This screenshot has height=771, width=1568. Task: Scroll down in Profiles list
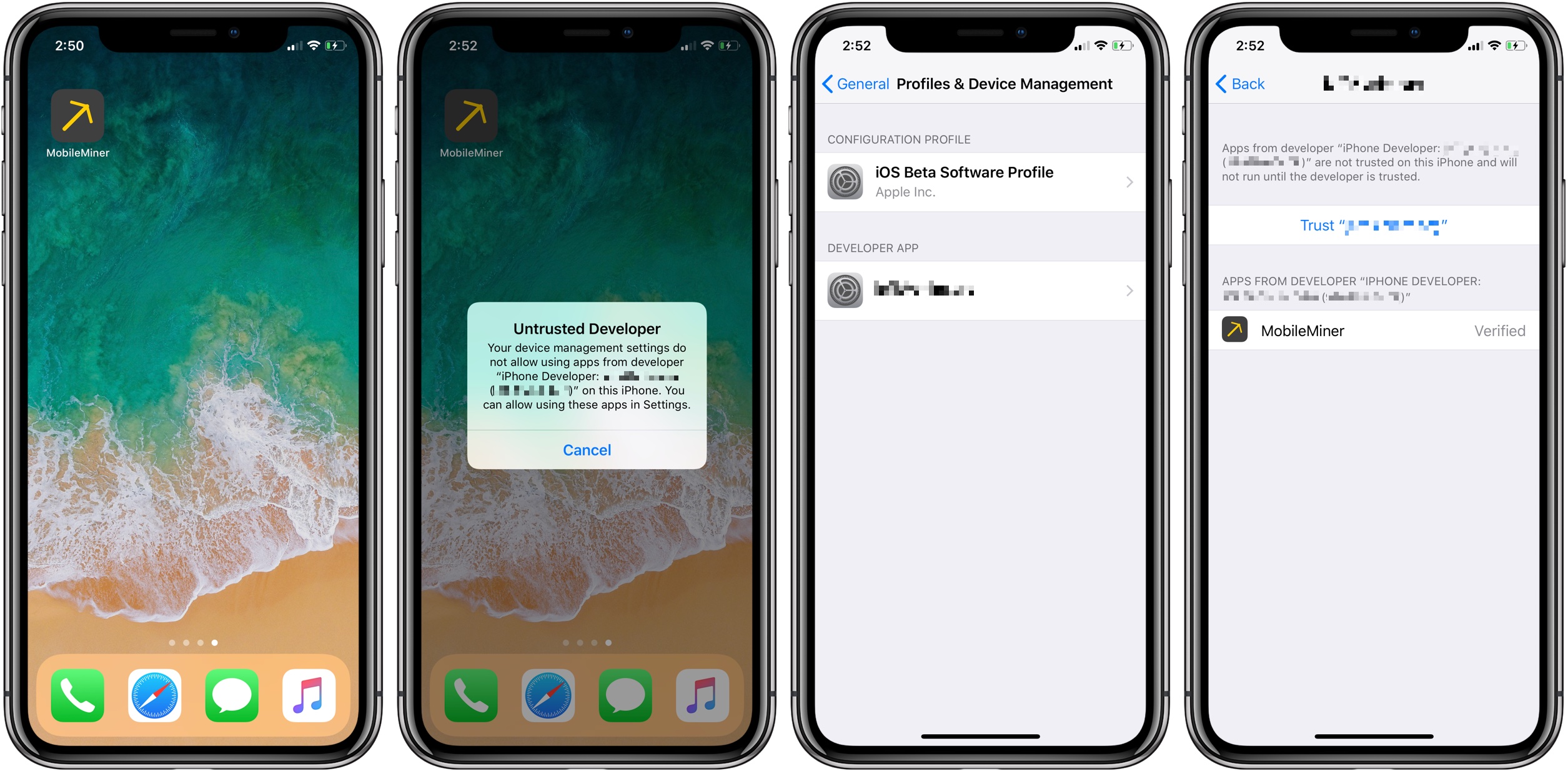[x=981, y=450]
